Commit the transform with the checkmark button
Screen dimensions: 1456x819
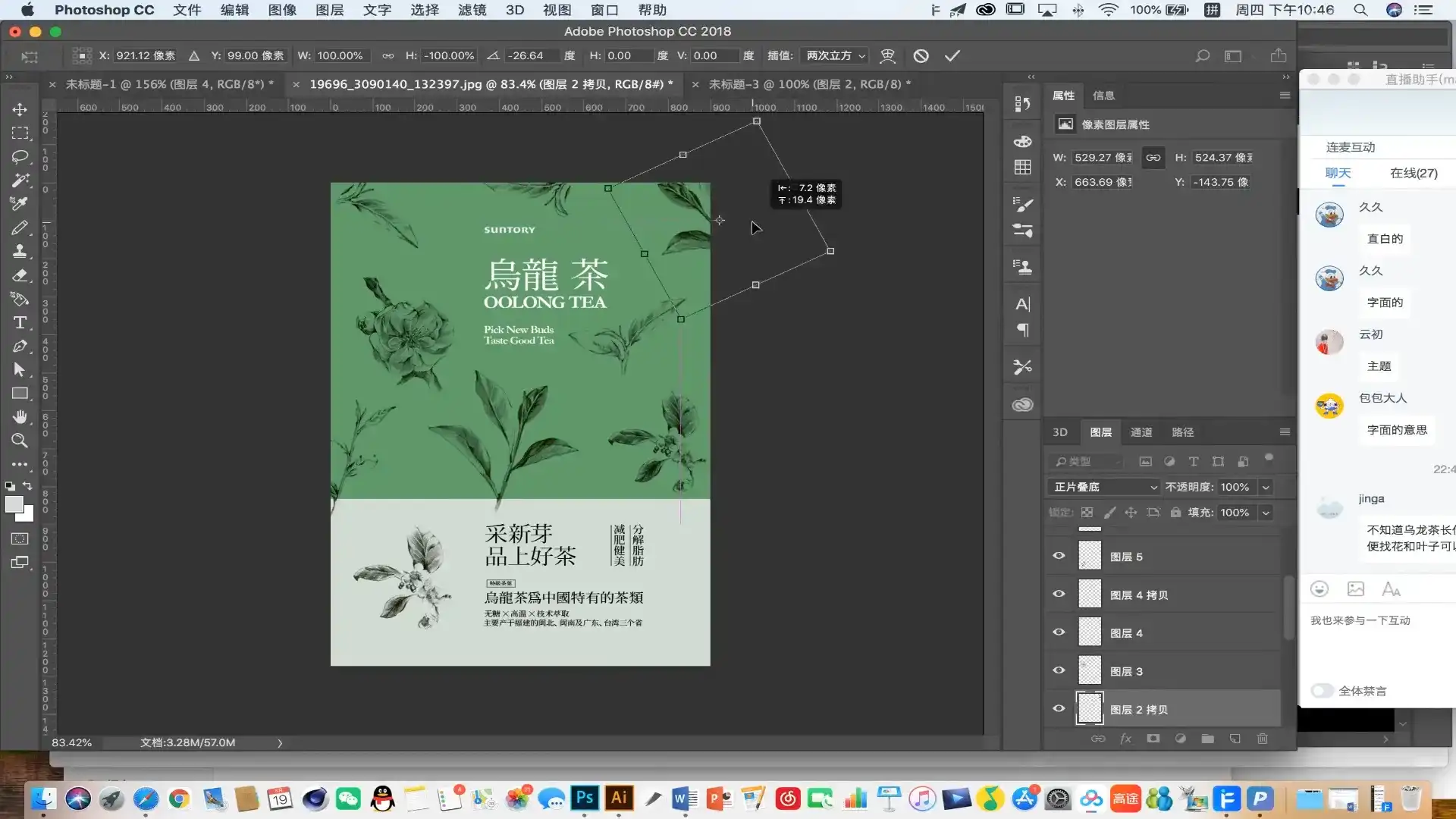coord(953,55)
